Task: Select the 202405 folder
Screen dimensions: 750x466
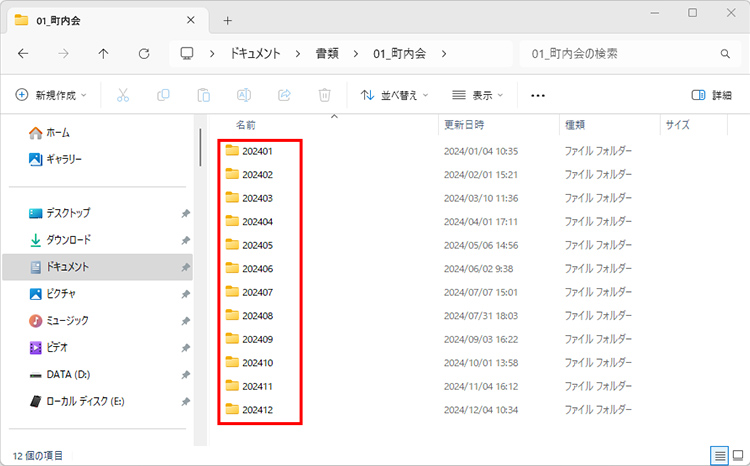Action: 249,245
